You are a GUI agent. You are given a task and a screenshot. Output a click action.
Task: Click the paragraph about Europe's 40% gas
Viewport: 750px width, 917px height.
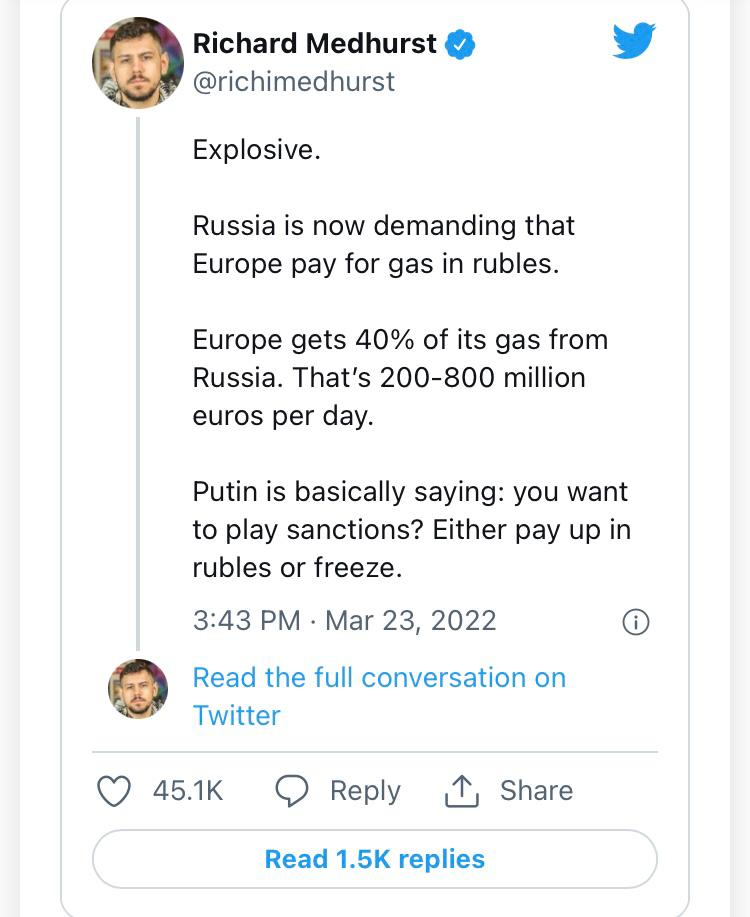[400, 377]
